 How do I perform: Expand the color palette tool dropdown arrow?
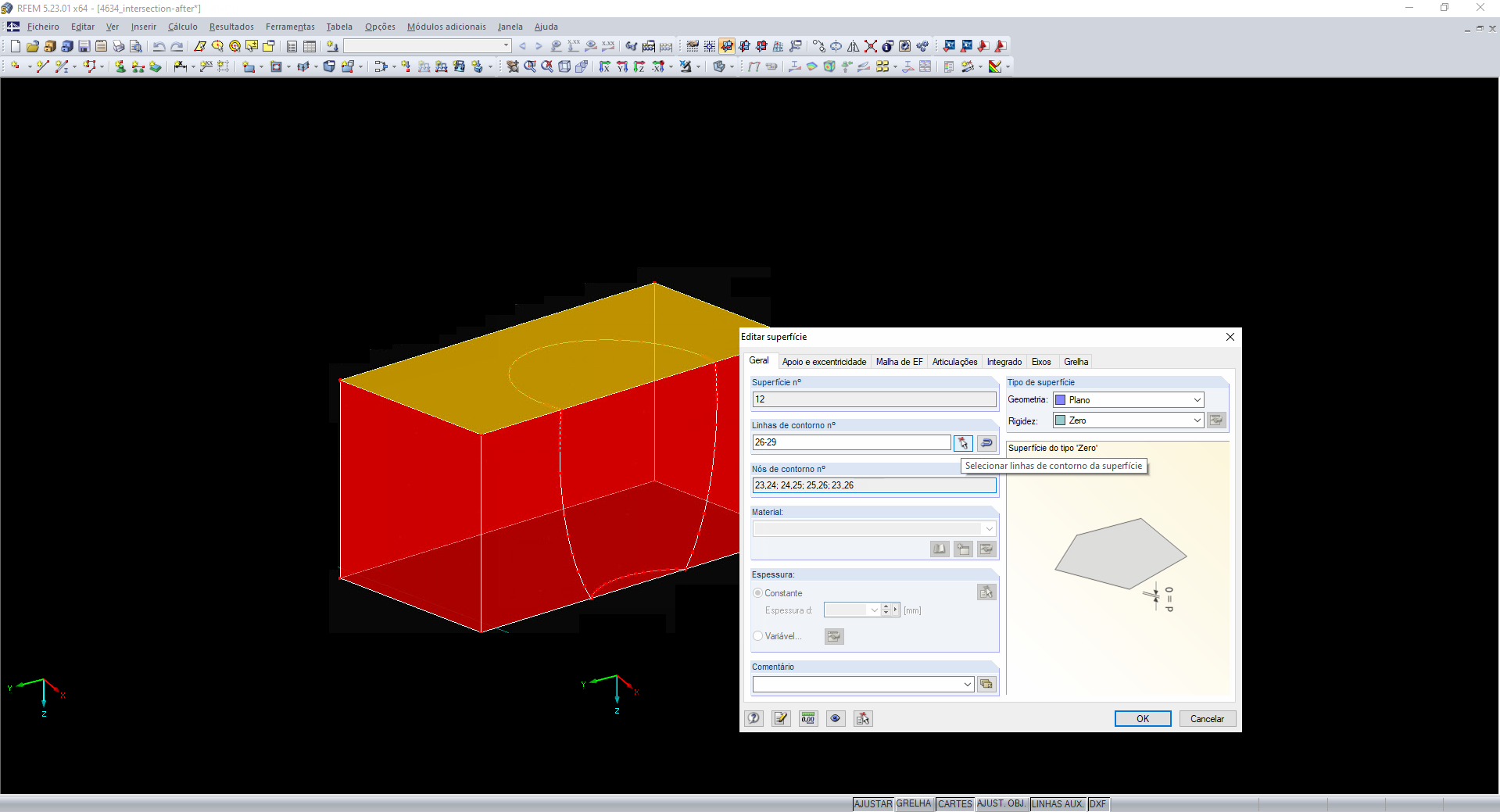[x=1008, y=67]
